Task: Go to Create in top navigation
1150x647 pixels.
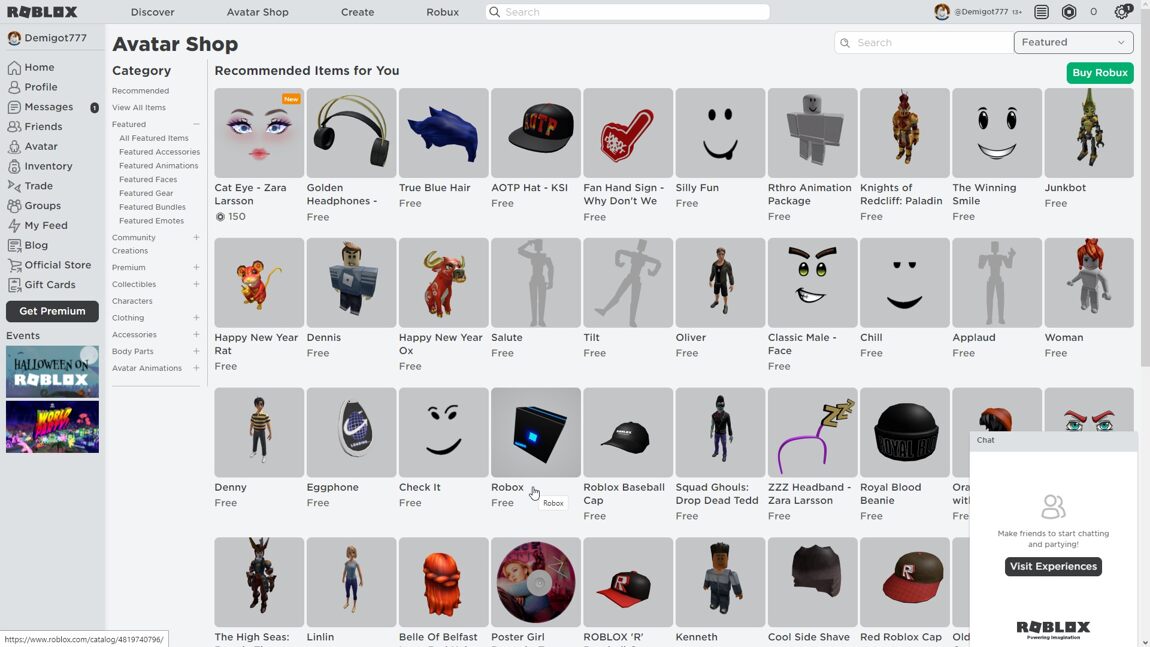Action: click(x=357, y=12)
